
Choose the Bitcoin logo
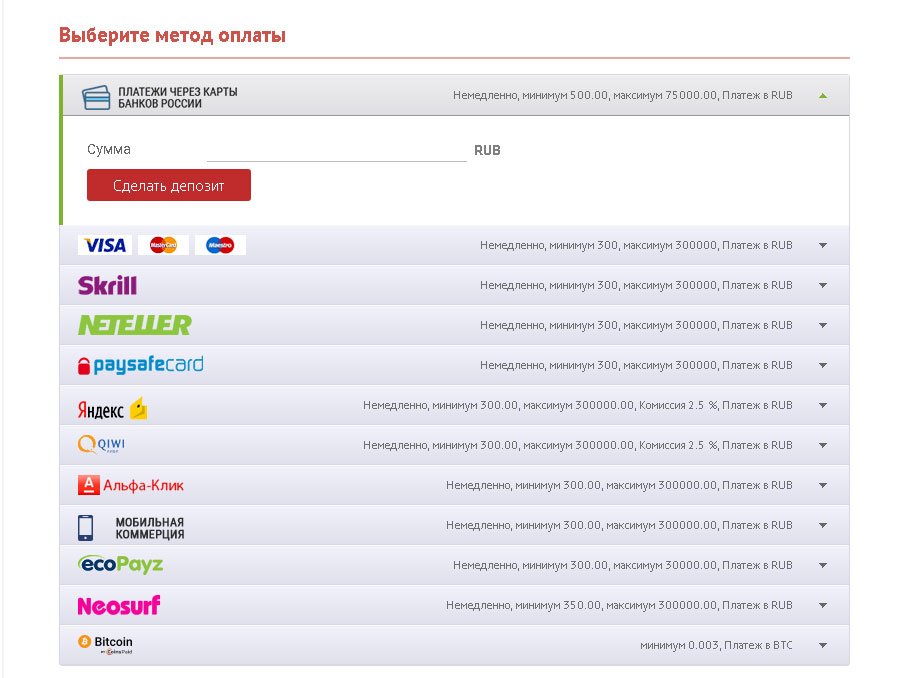[106, 644]
